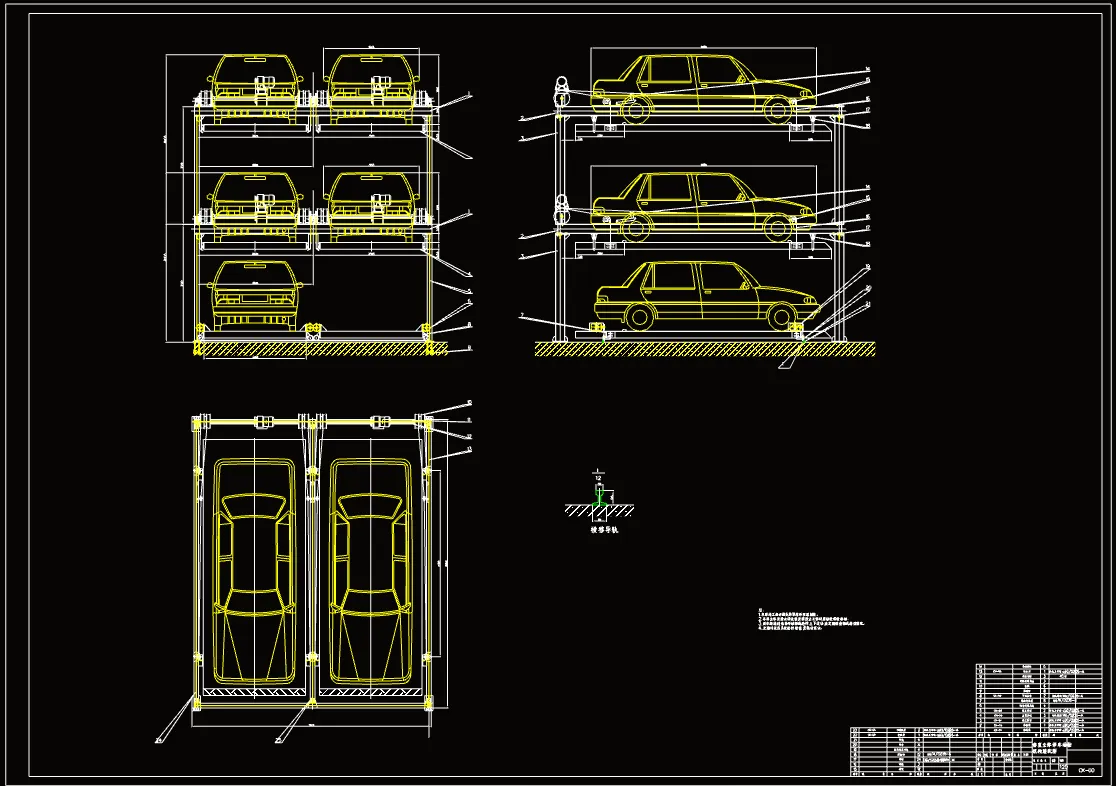Select the left car in the plan view
The height and width of the screenshot is (786, 1116).
pyautogui.click(x=255, y=573)
